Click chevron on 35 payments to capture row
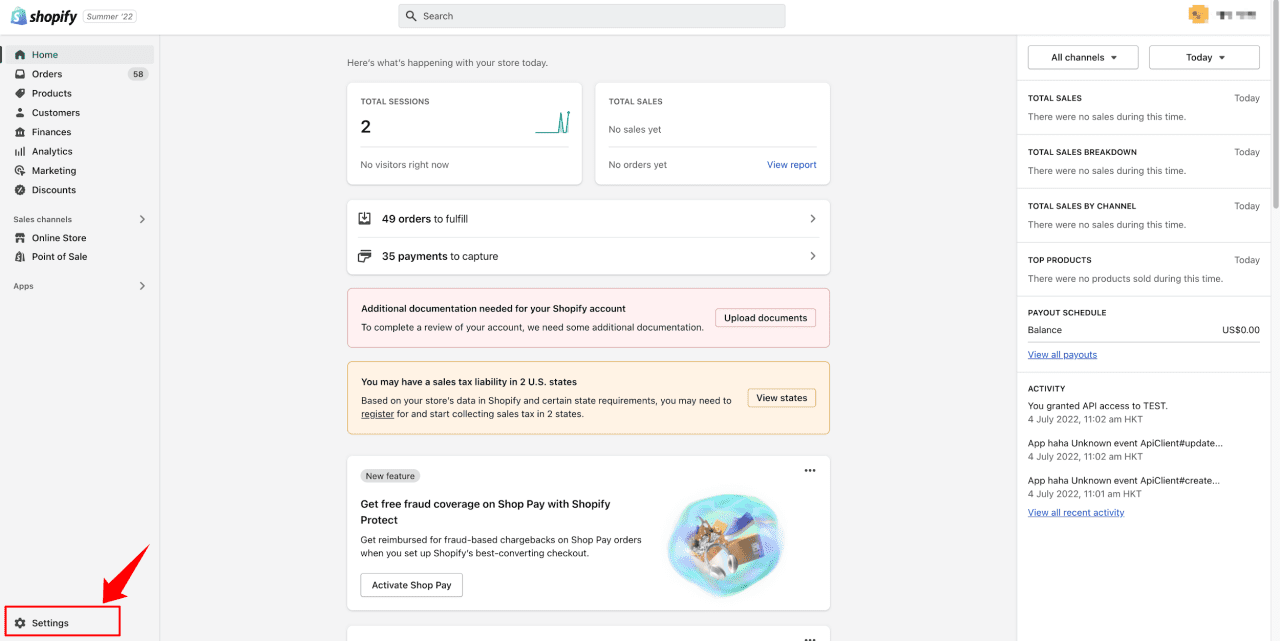The height and width of the screenshot is (641, 1280). pyautogui.click(x=813, y=256)
